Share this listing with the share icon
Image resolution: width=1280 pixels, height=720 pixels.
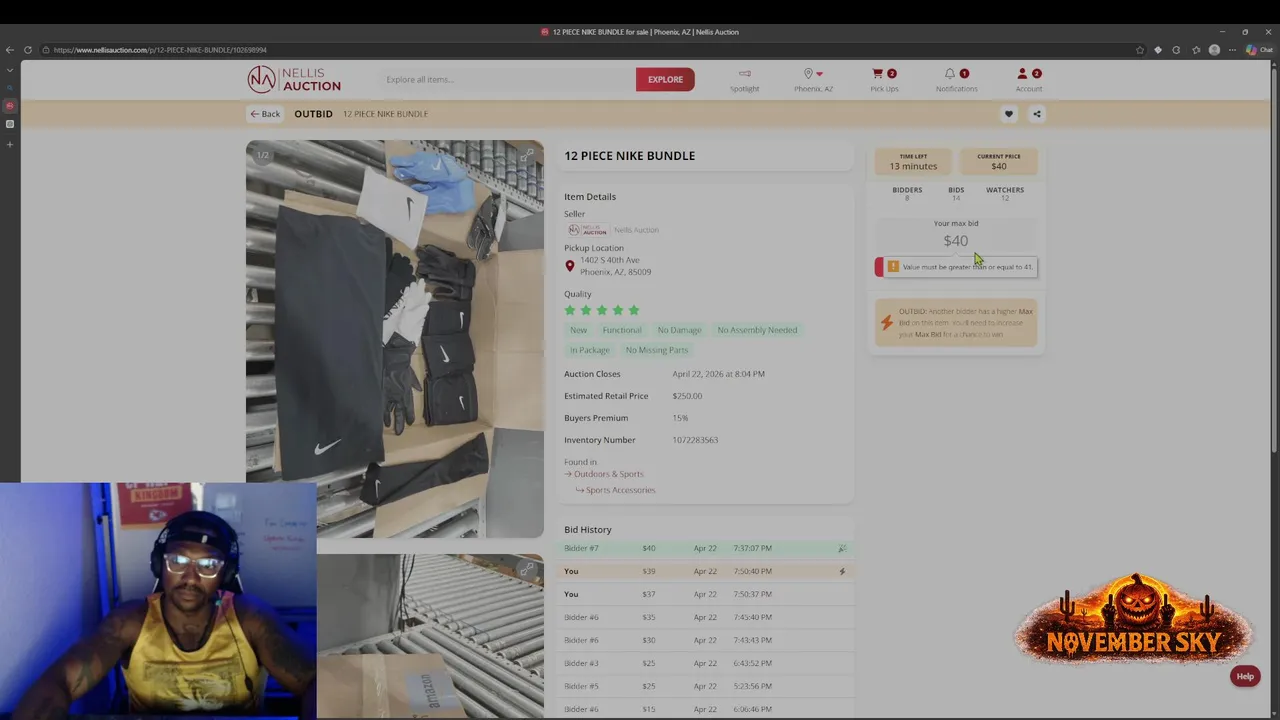coord(1037,114)
